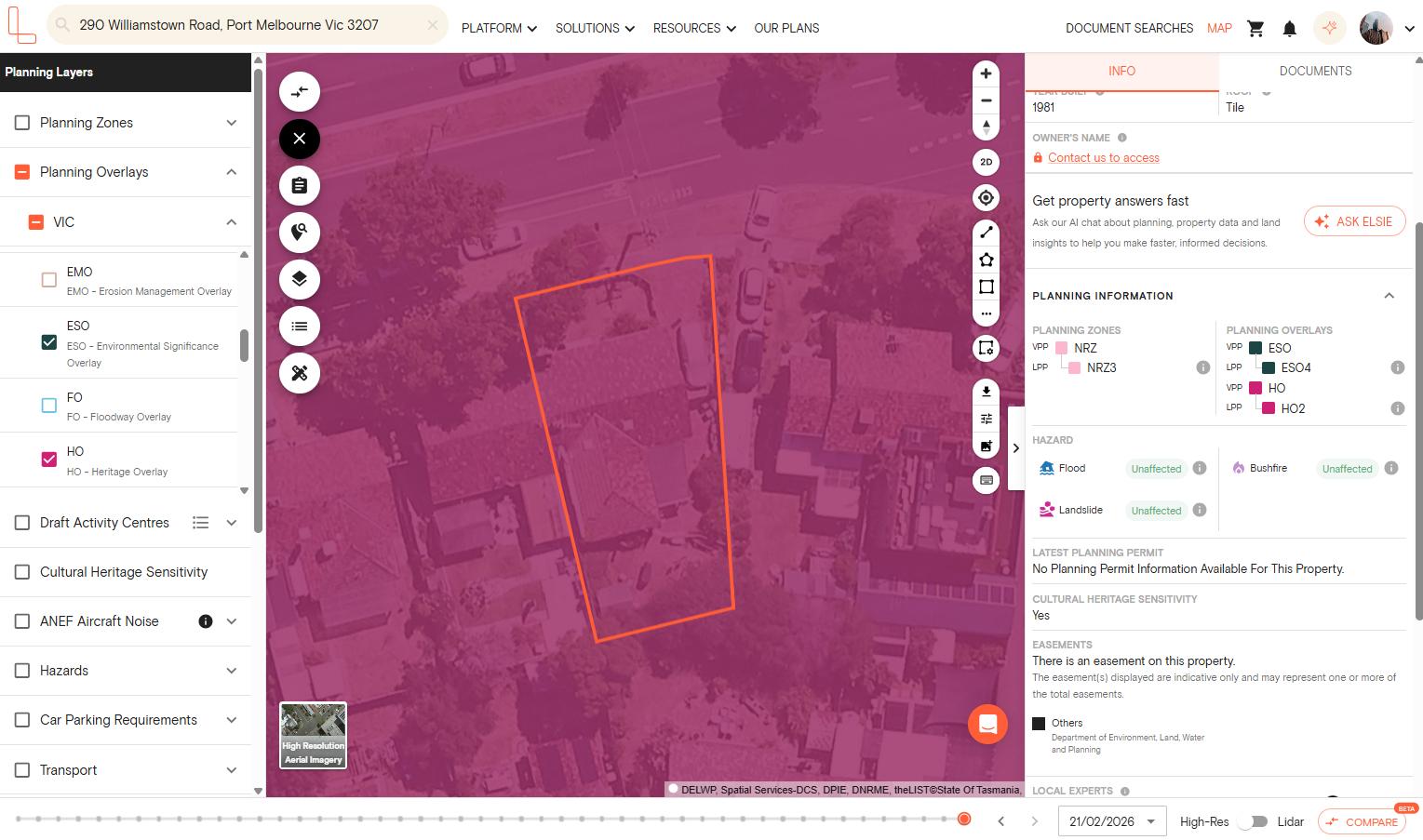This screenshot has width=1423, height=840.
Task: Open the layers stack map tool
Action: (300, 279)
